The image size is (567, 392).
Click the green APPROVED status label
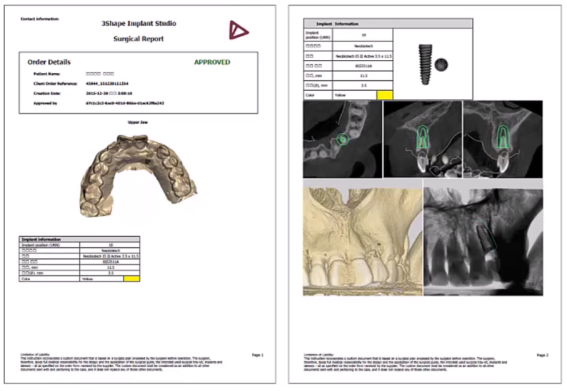coord(212,62)
